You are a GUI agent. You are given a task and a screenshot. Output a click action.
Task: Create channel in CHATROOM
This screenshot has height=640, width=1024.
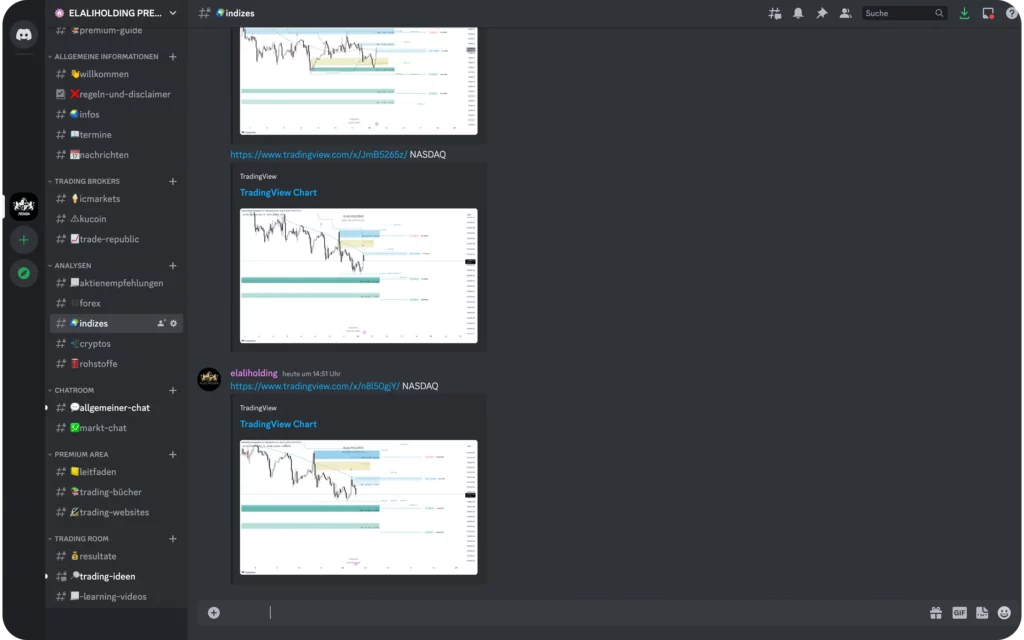pyautogui.click(x=173, y=391)
